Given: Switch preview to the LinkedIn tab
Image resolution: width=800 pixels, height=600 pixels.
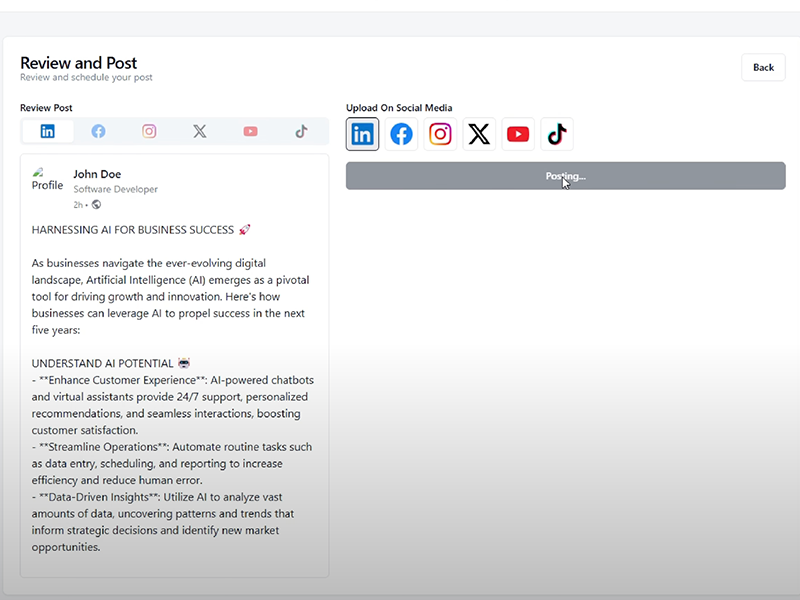Looking at the screenshot, I should point(48,131).
